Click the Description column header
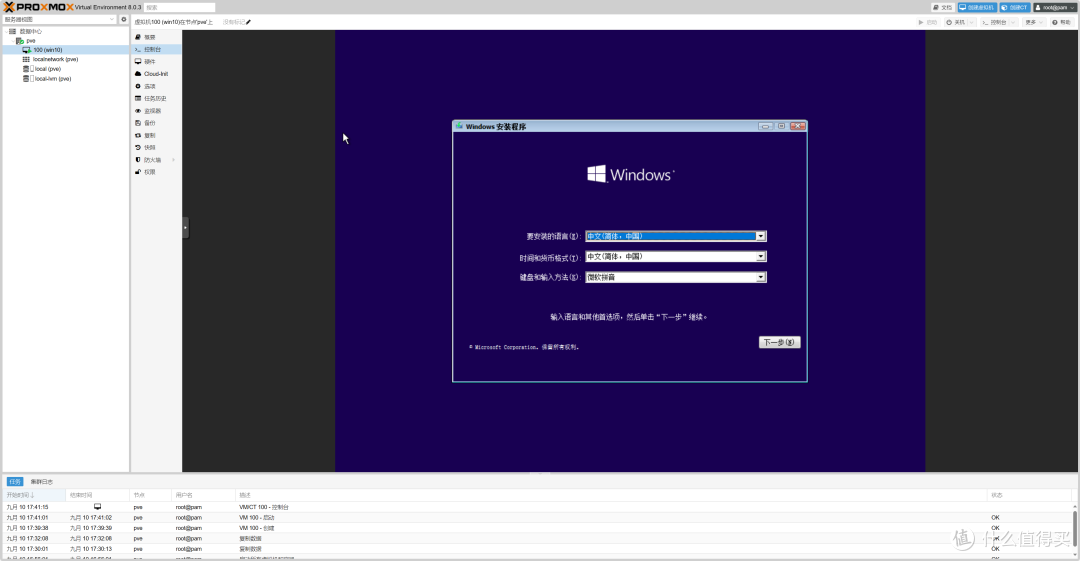This screenshot has height=561, width=1080. (x=612, y=496)
